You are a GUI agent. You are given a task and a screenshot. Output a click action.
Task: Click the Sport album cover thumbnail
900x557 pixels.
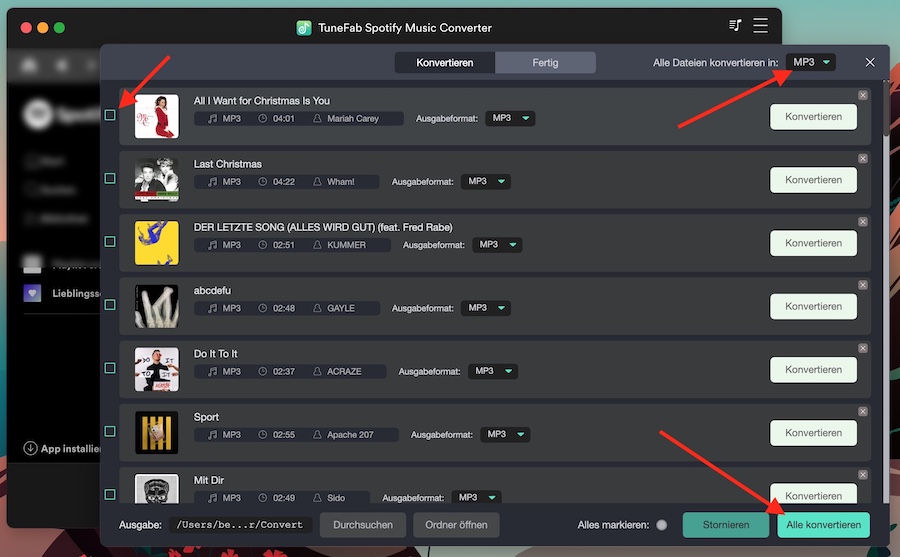[x=157, y=432]
